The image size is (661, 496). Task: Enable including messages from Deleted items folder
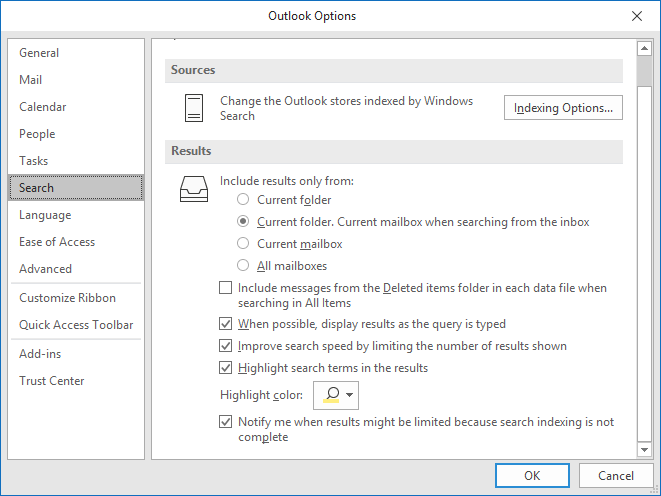[x=226, y=288]
